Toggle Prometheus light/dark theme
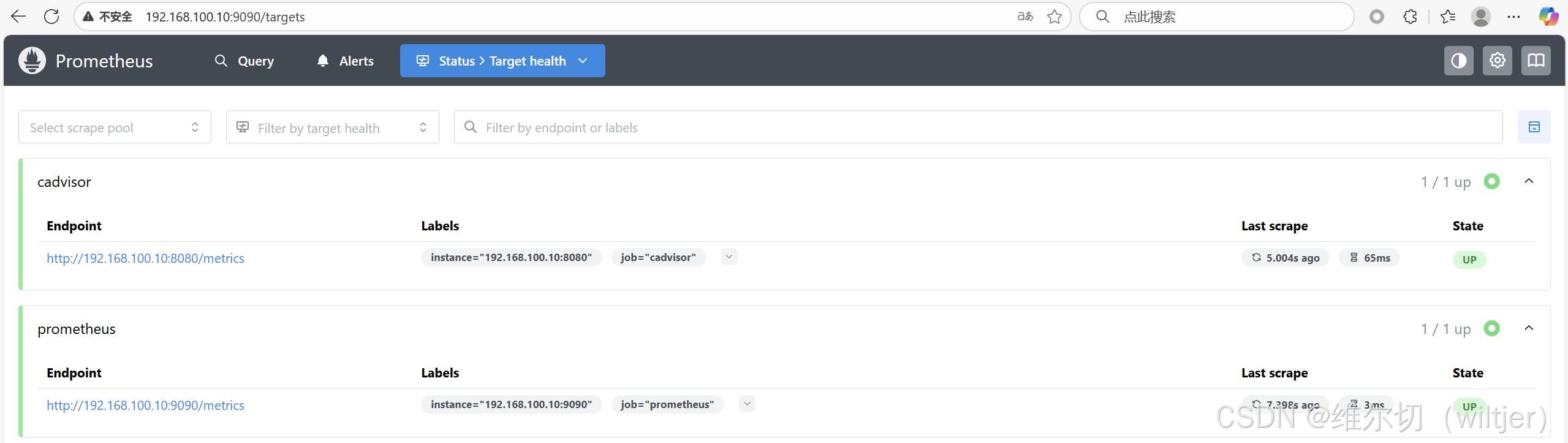This screenshot has height=443, width=1568. pyautogui.click(x=1459, y=61)
